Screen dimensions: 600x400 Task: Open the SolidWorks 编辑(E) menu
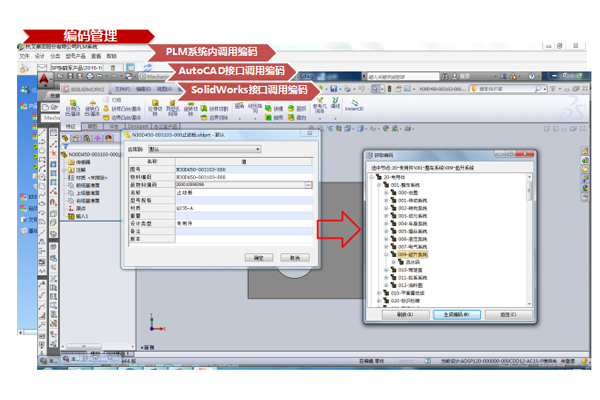tap(143, 89)
